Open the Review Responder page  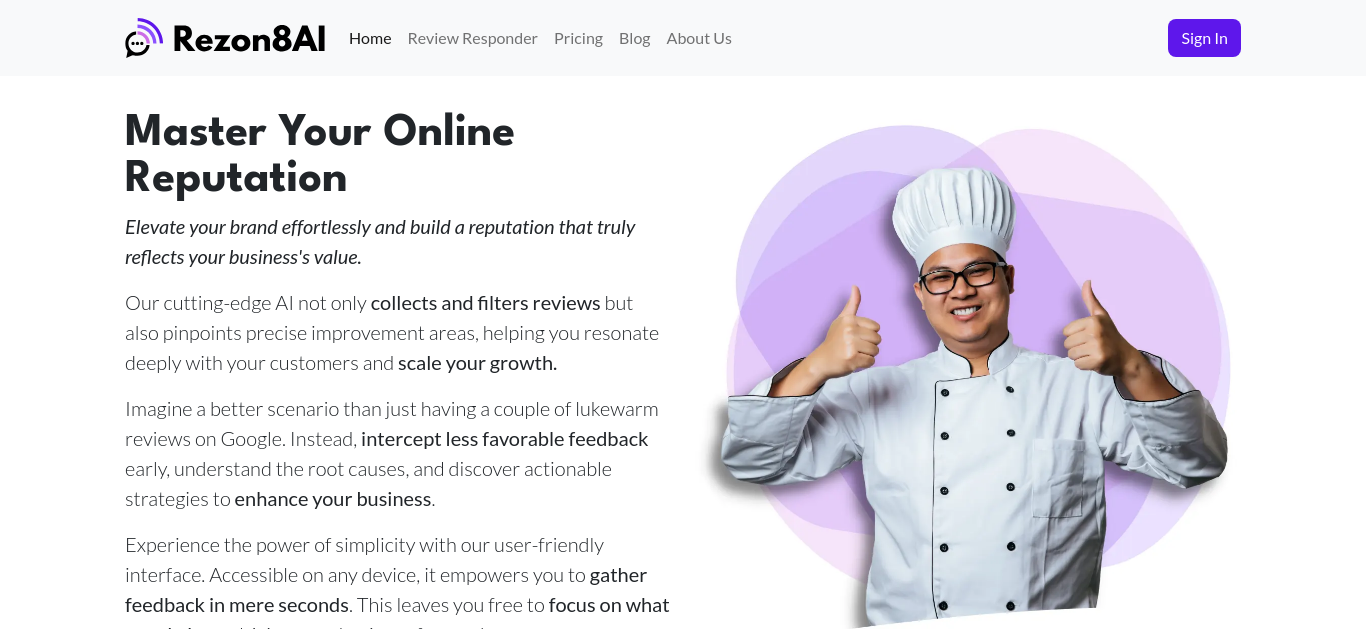(x=472, y=38)
